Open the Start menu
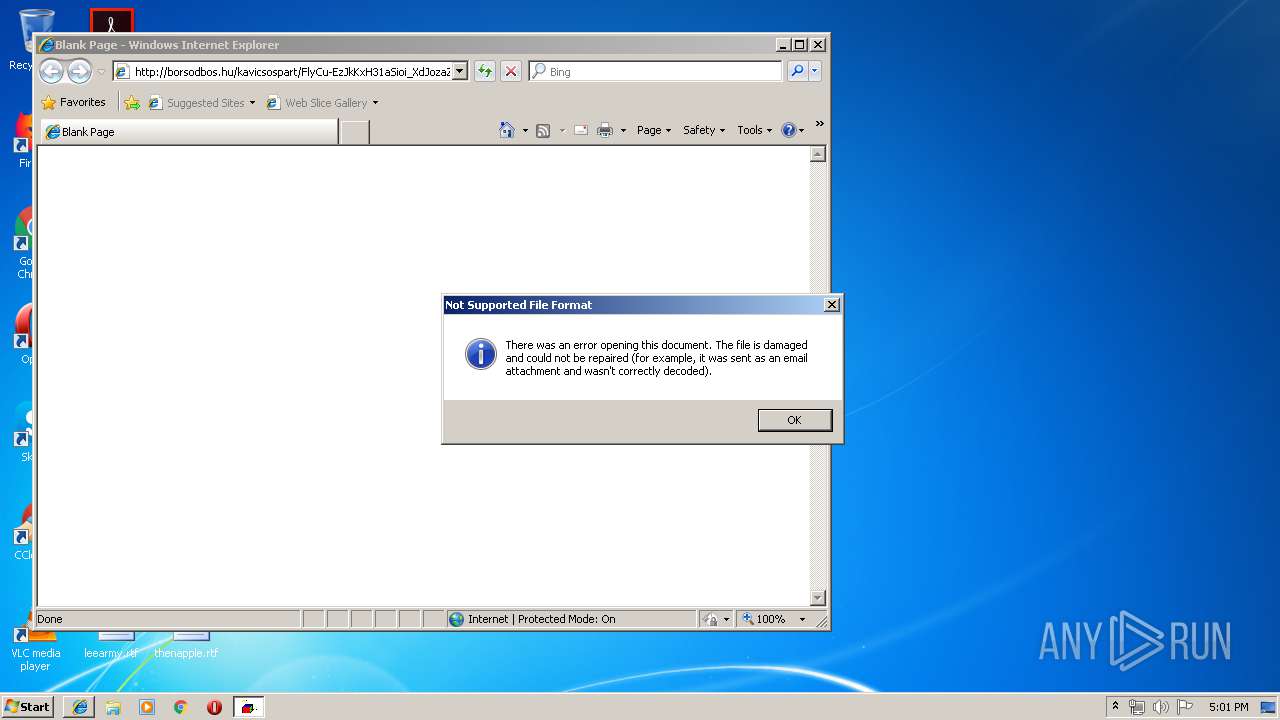The image size is (1280, 720). (x=27, y=706)
